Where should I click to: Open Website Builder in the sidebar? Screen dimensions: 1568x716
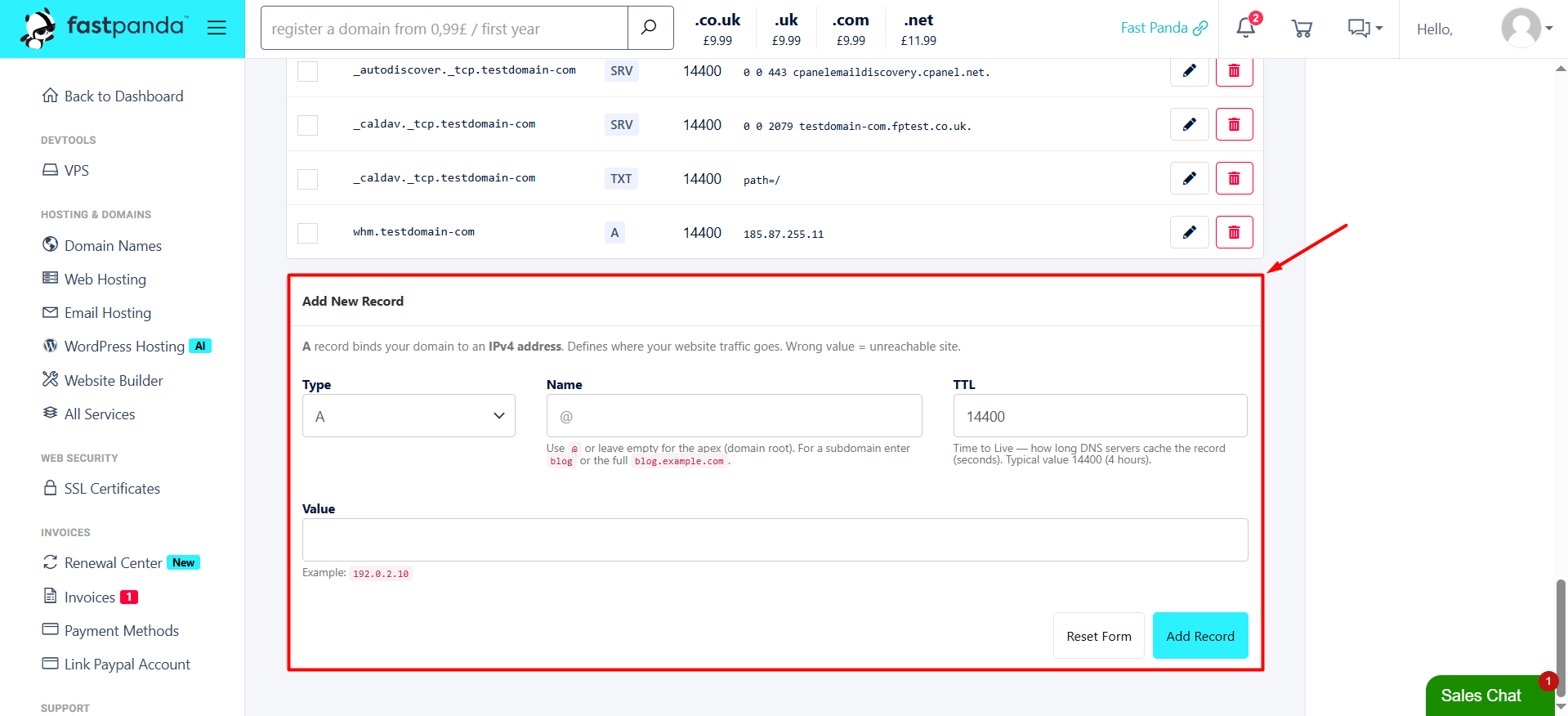[102, 381]
